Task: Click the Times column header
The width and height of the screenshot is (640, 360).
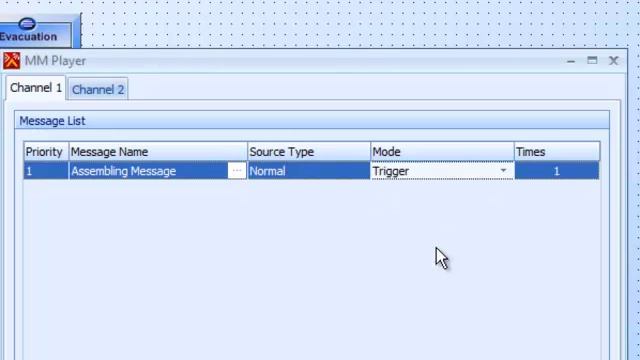Action: click(557, 152)
